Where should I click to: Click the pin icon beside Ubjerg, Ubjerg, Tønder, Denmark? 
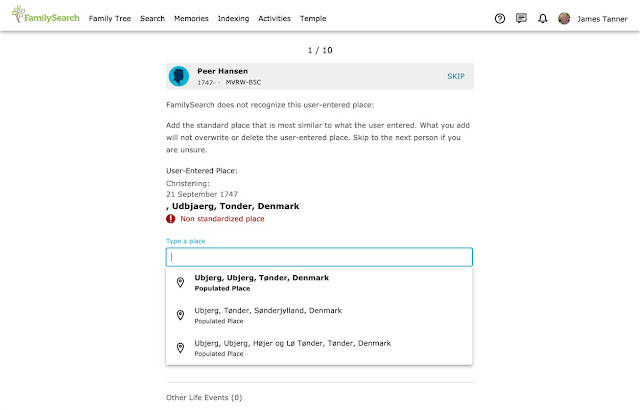point(180,282)
